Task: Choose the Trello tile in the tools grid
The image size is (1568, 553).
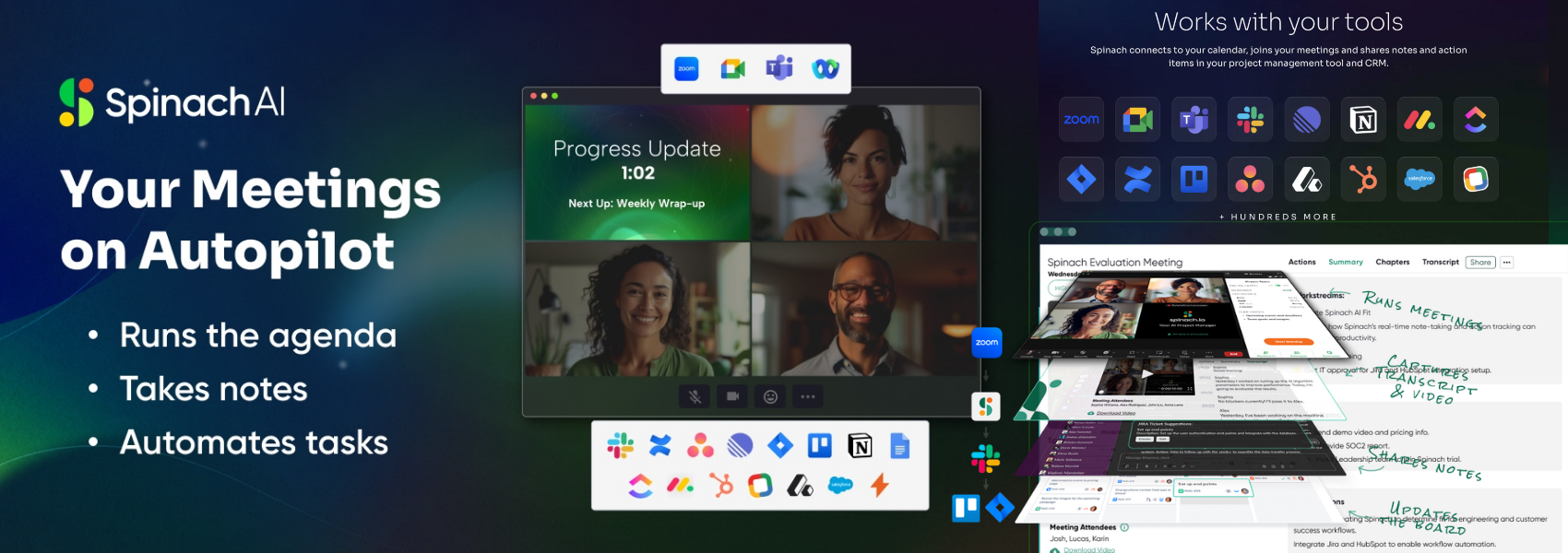Action: click(1194, 179)
